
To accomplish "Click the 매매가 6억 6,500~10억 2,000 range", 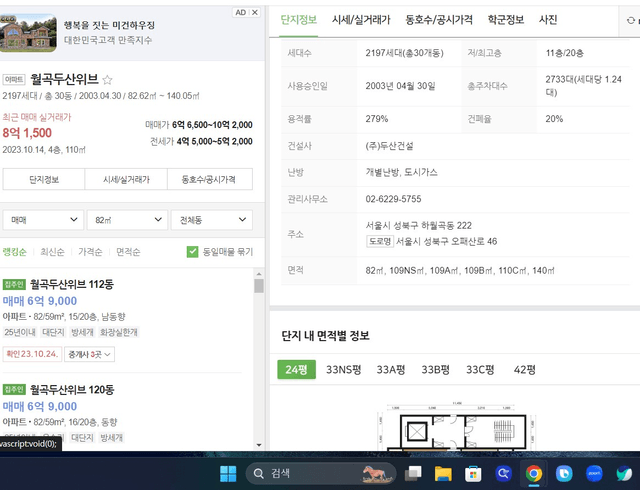I will click(199, 125).
